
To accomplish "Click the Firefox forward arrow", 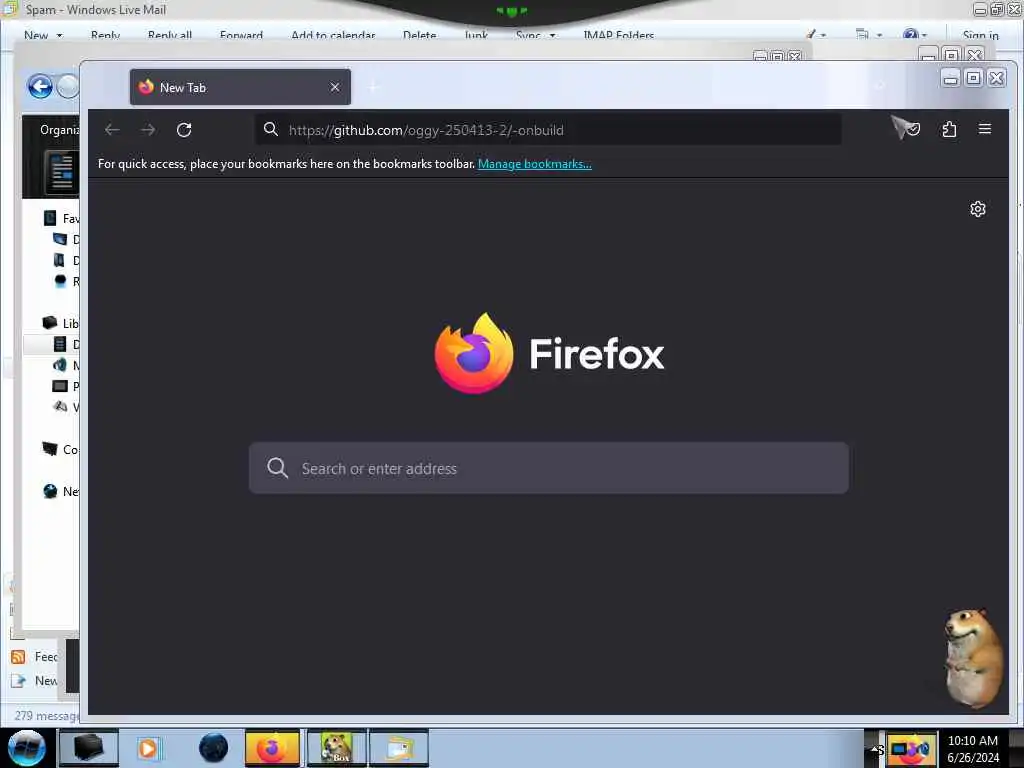I will click(148, 130).
